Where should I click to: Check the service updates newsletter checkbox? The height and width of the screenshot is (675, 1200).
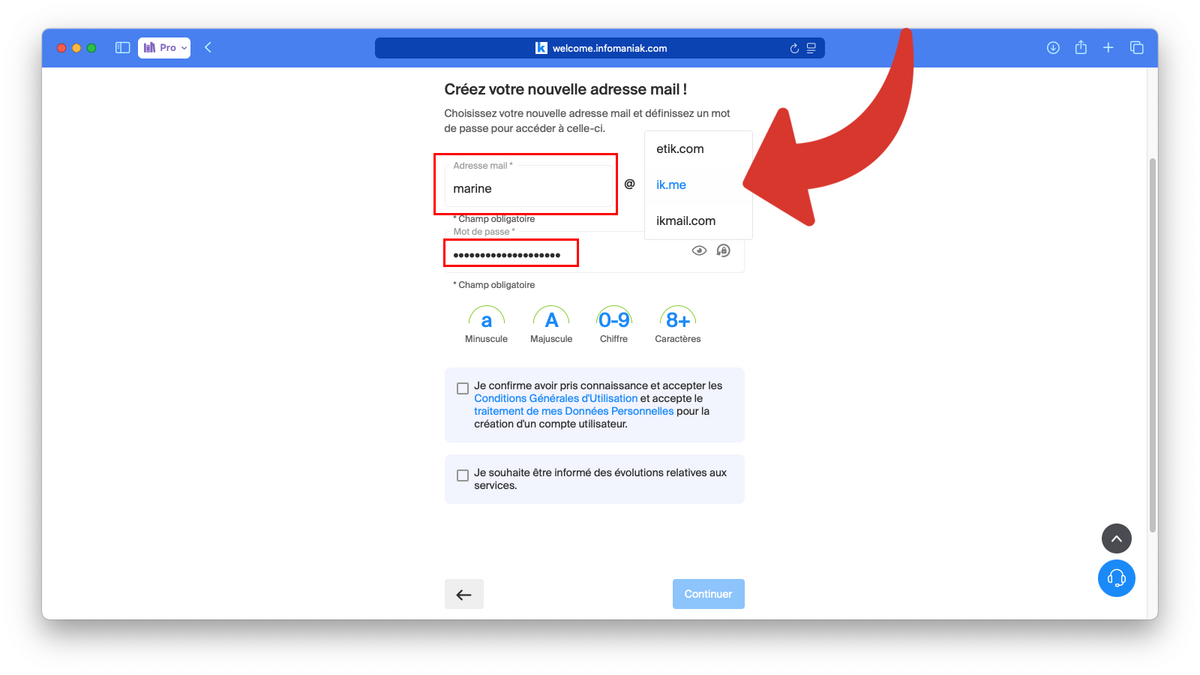[462, 476]
